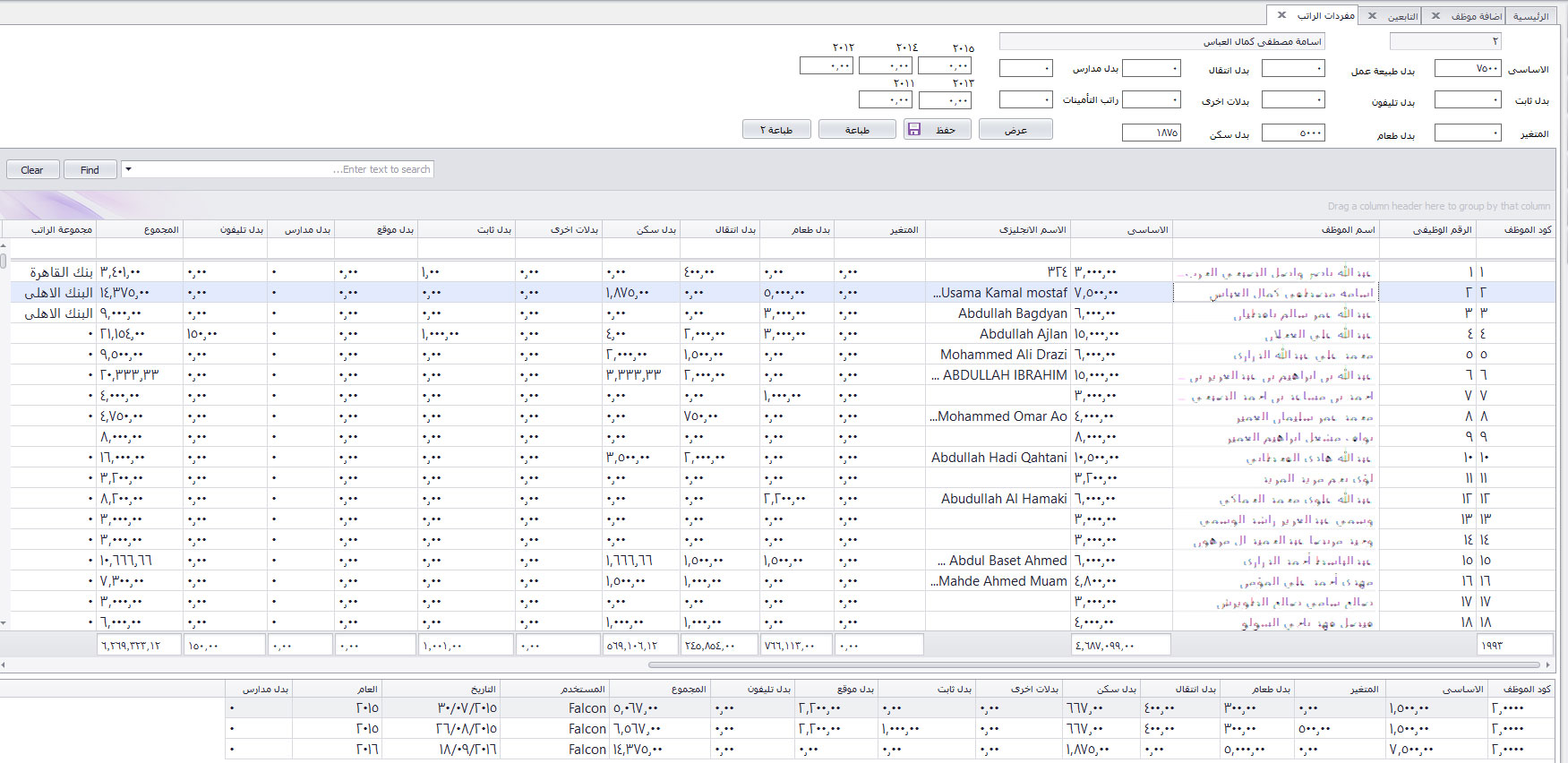Close the التابعين tab with its X
1568x763 pixels.
(x=1372, y=15)
